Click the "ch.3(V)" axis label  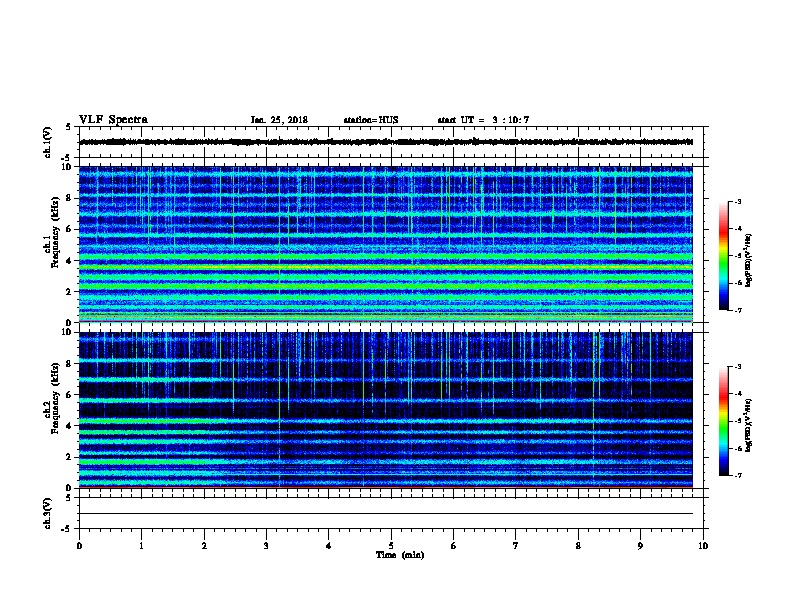click(47, 513)
